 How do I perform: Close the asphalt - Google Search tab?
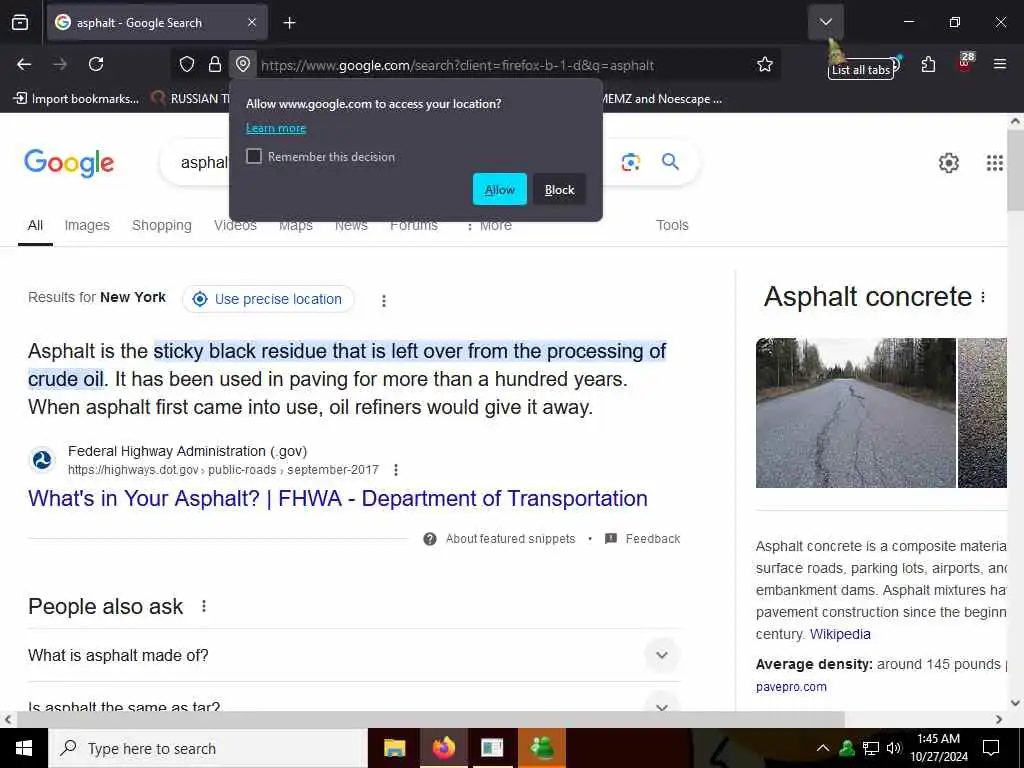252,23
